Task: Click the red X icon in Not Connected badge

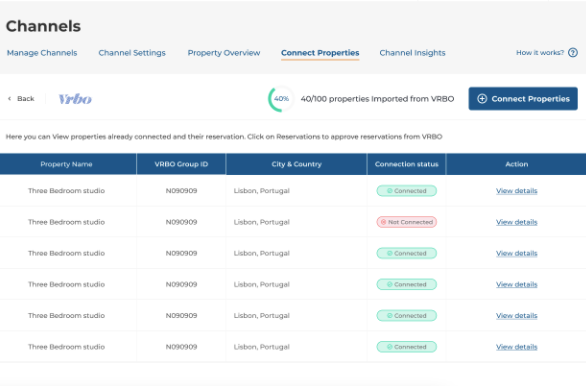Action: 383,222
